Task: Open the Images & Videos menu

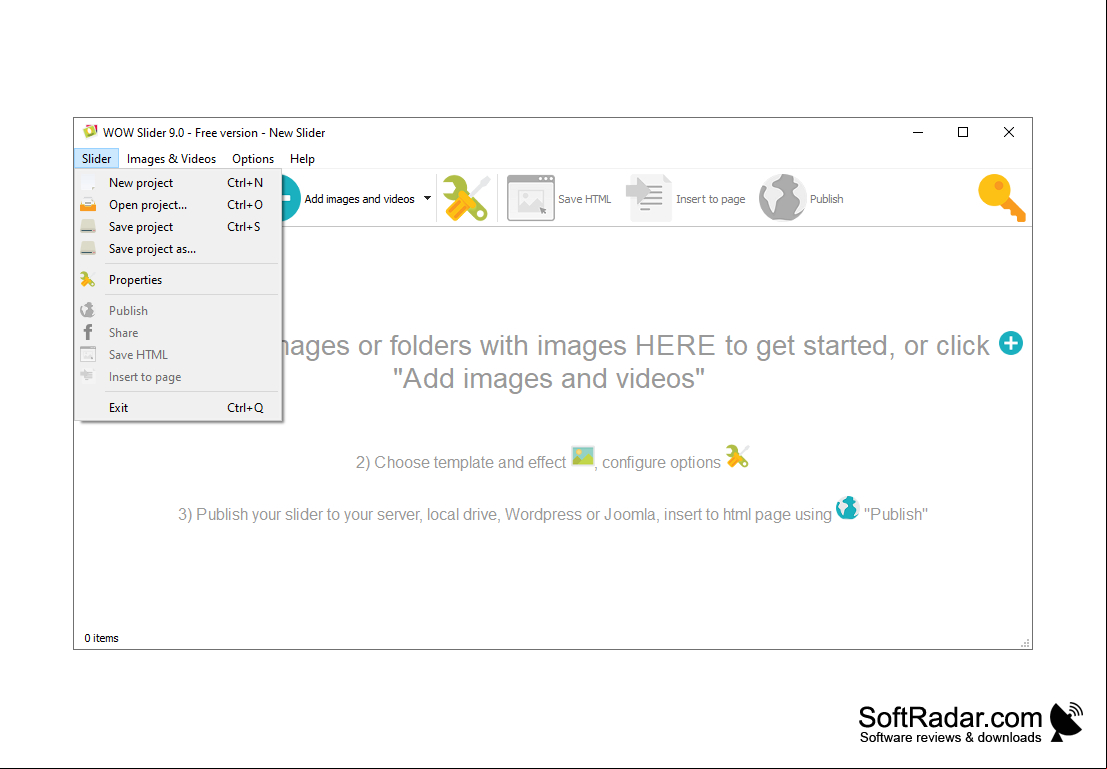Action: pyautogui.click(x=172, y=159)
